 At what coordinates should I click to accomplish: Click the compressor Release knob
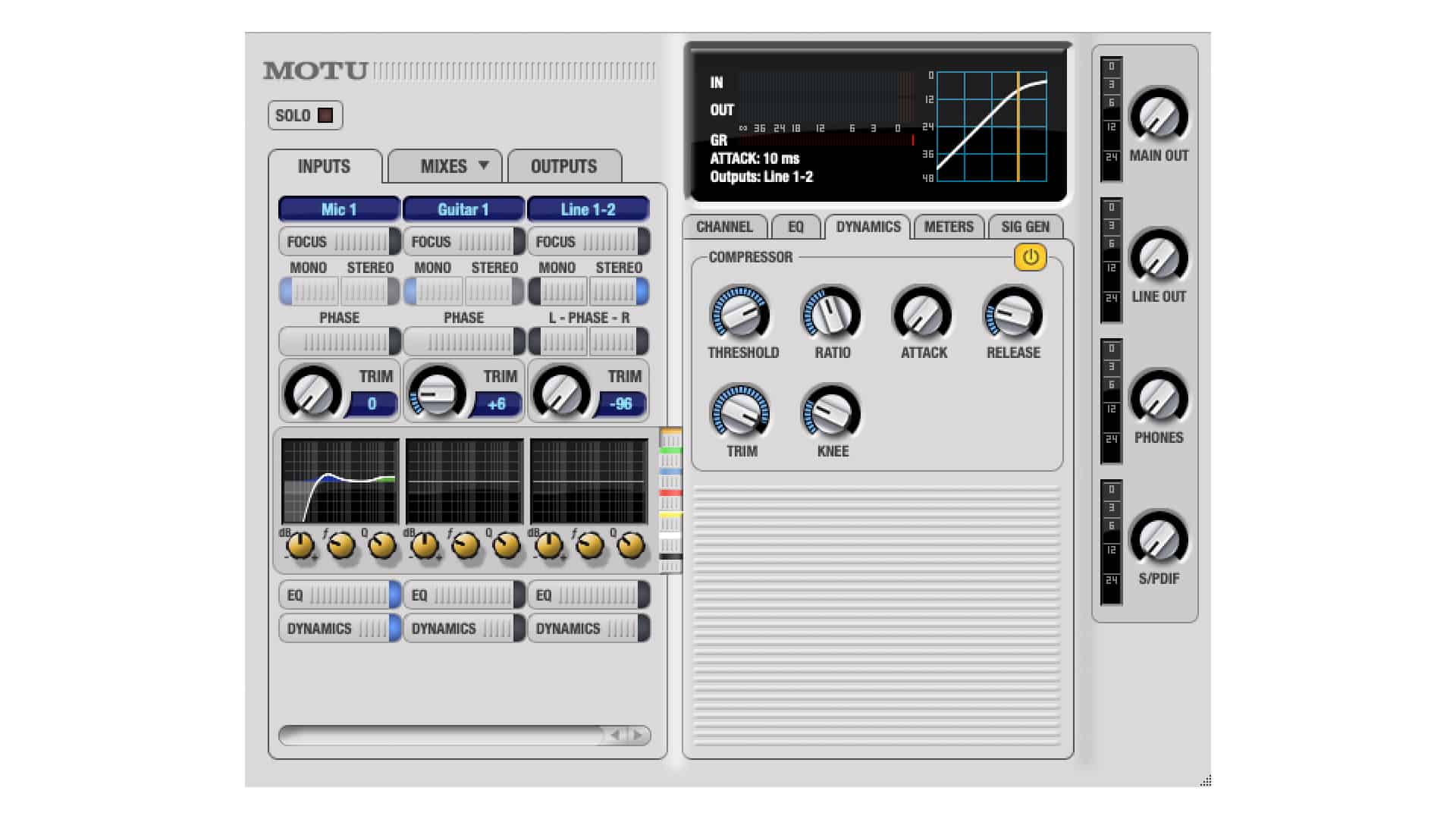1013,313
